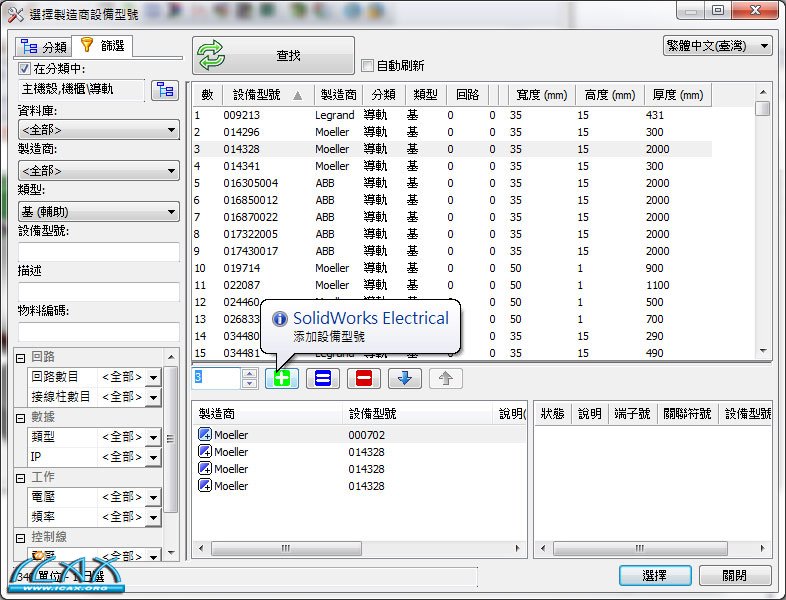Click the 設備型號 filter input field
The height and width of the screenshot is (600, 786).
click(98, 252)
